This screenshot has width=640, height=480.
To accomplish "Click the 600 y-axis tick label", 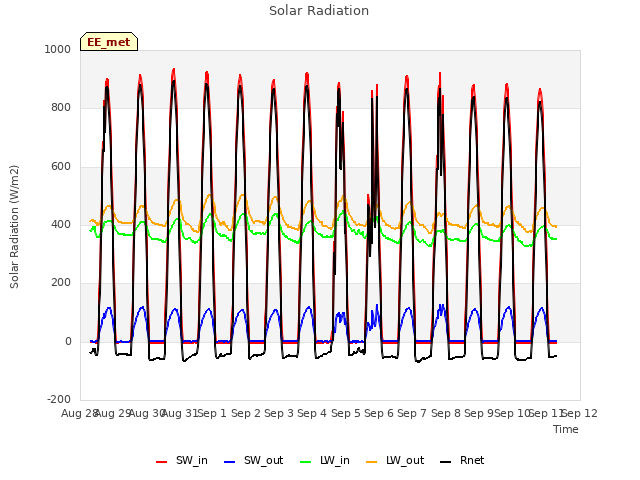I will (61, 167).
